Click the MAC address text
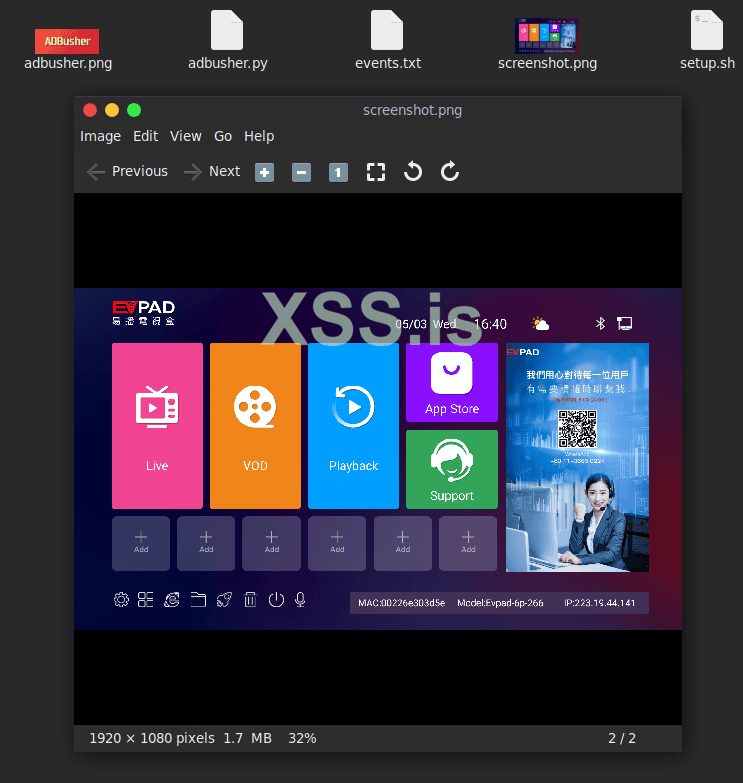This screenshot has width=743, height=783. click(x=401, y=603)
